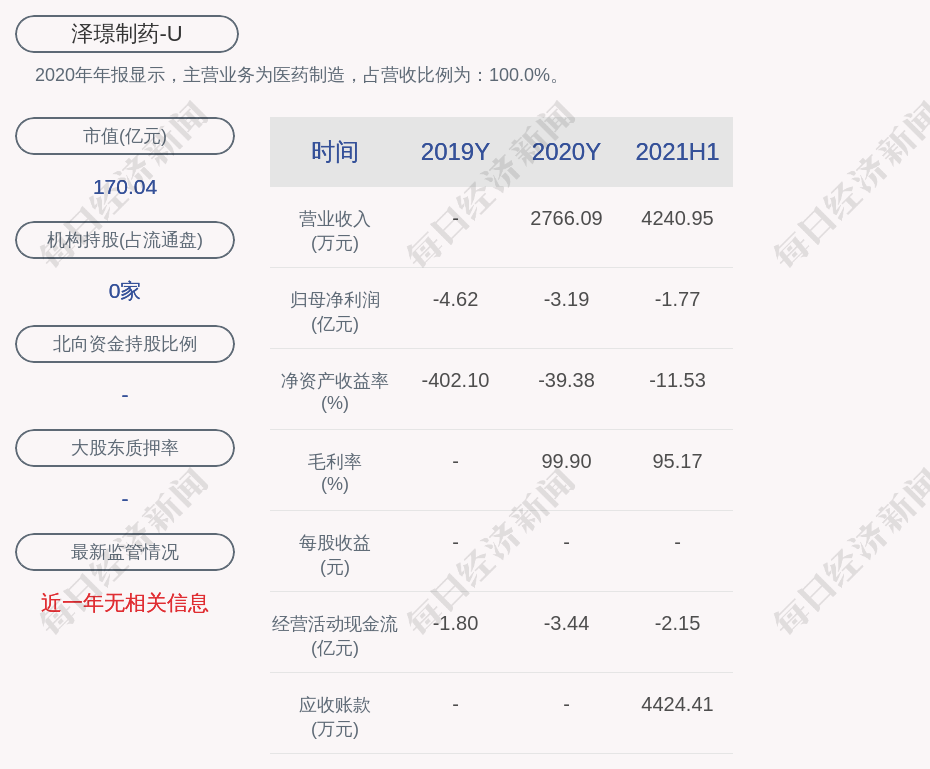The width and height of the screenshot is (930, 769).
Task: Click the market value 170.04
Action: coord(125,187)
